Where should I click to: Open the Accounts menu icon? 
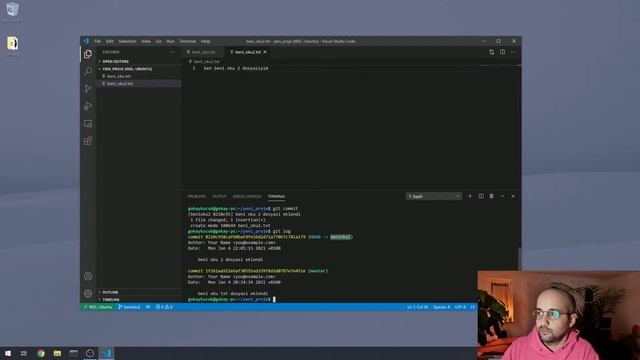pos(88,276)
